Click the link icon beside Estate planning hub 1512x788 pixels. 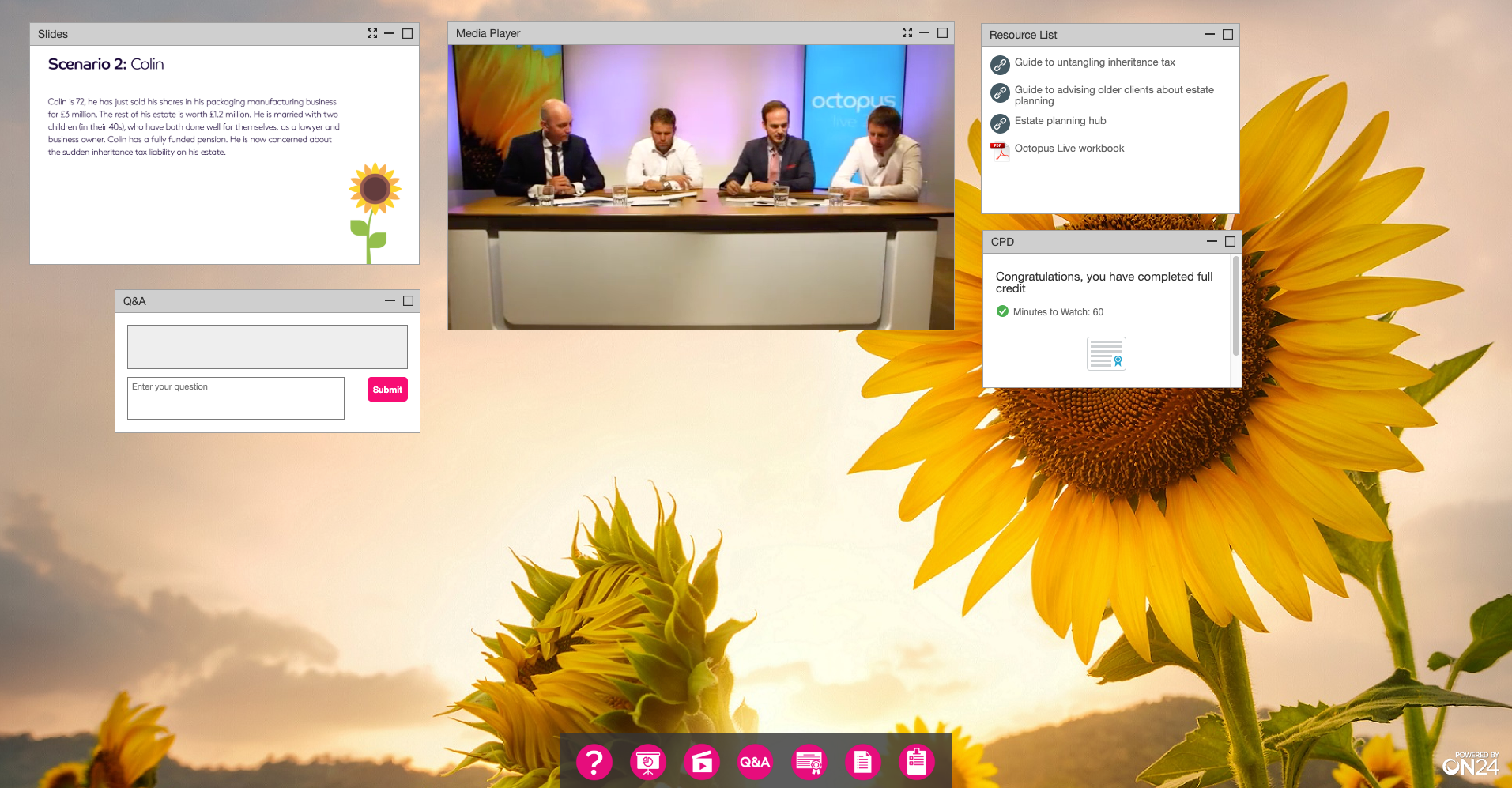click(x=1001, y=123)
